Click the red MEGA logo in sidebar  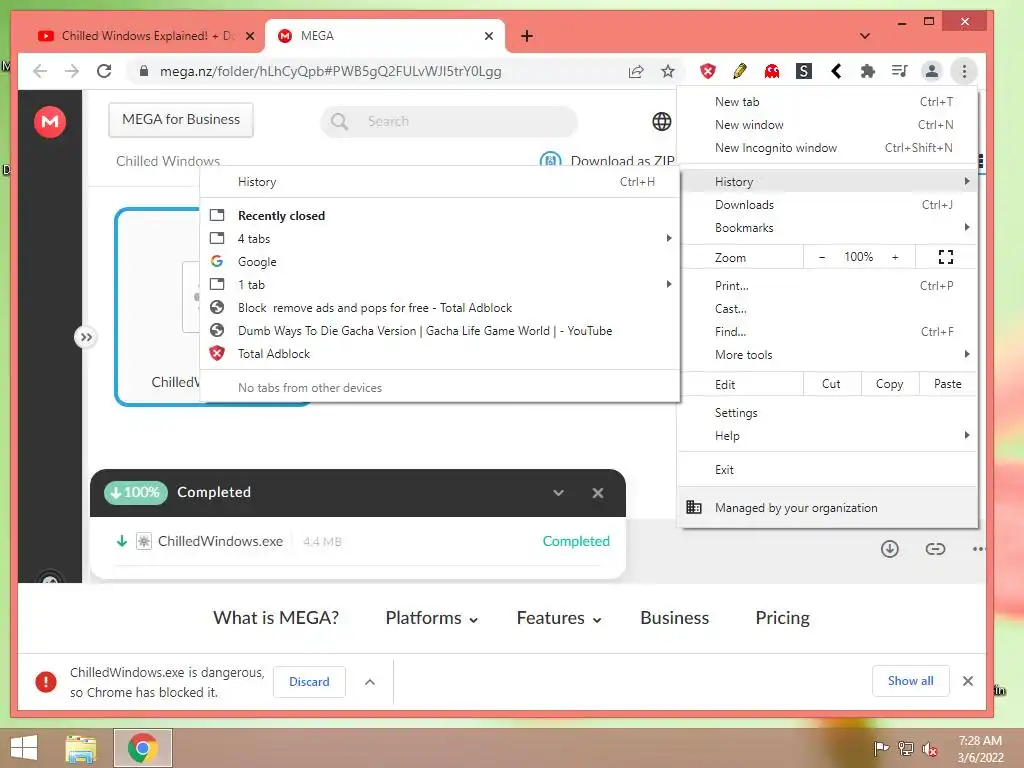tap(50, 121)
